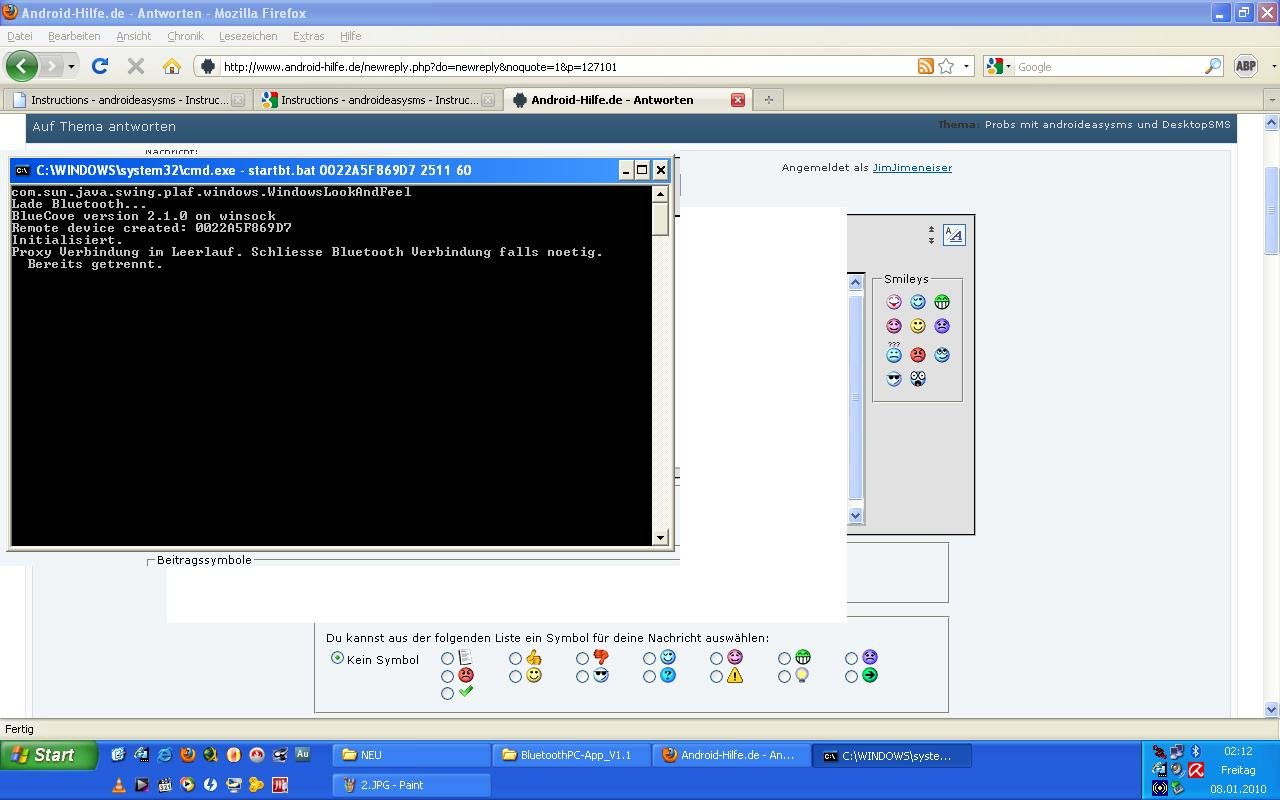Open the Ansicht menu

[x=134, y=36]
